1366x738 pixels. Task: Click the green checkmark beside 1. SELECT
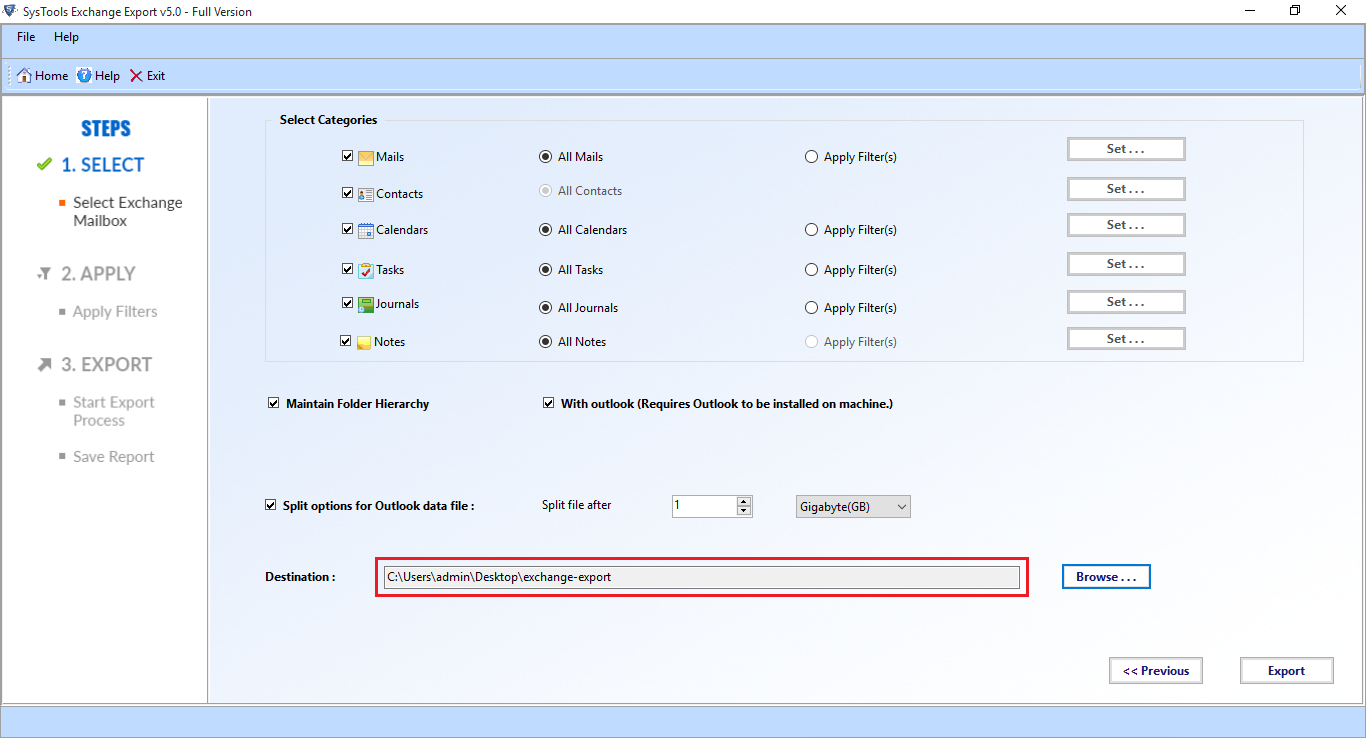tap(44, 164)
